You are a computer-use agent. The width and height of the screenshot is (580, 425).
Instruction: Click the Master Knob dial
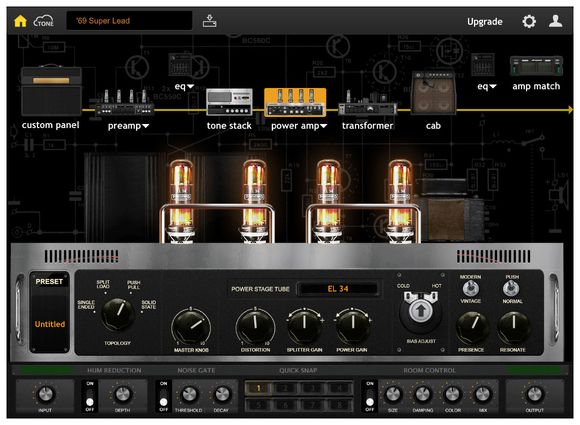[191, 327]
